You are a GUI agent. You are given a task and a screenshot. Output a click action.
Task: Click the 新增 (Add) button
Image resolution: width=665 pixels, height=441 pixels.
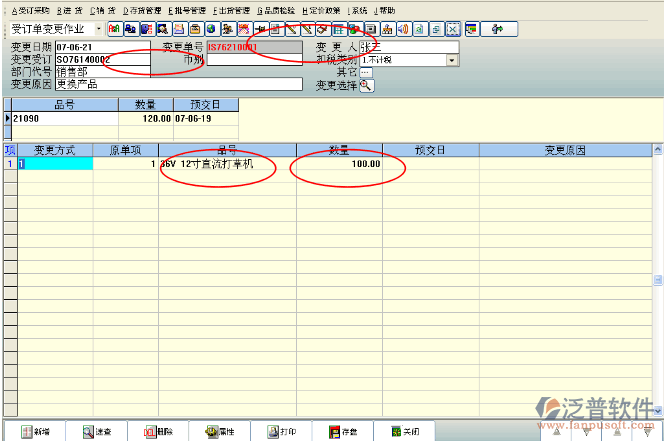point(35,432)
